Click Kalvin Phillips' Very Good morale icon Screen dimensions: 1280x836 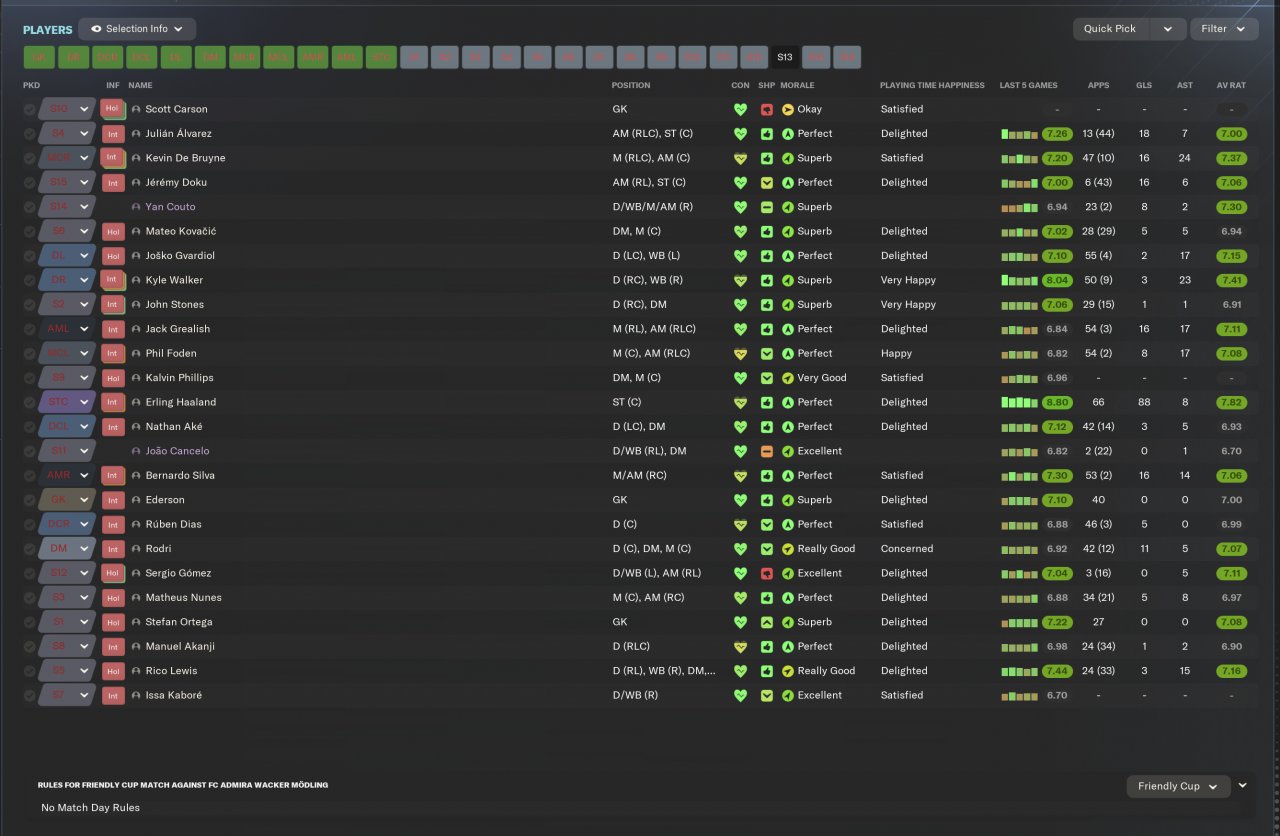[x=788, y=378]
